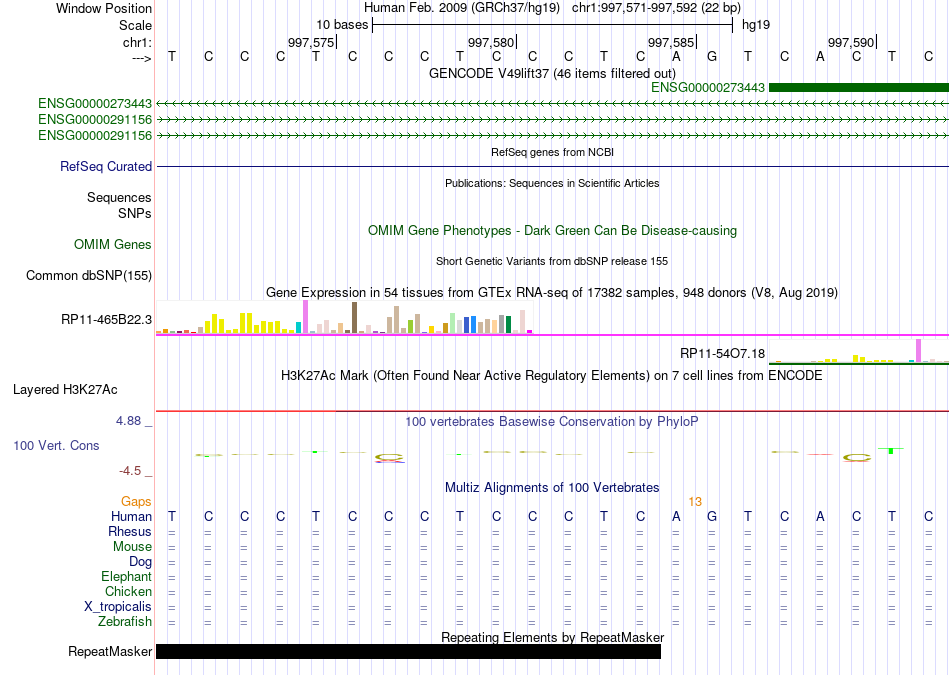Click the Chicken species label
Viewport: 950px width, 675px height.
pos(128,591)
